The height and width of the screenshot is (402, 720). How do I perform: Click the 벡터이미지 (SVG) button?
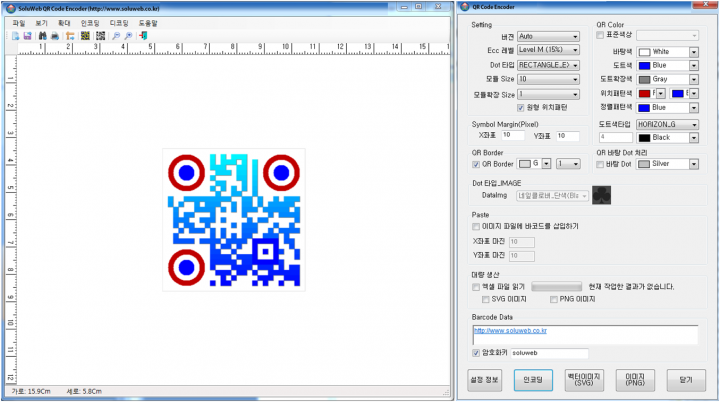tap(584, 380)
